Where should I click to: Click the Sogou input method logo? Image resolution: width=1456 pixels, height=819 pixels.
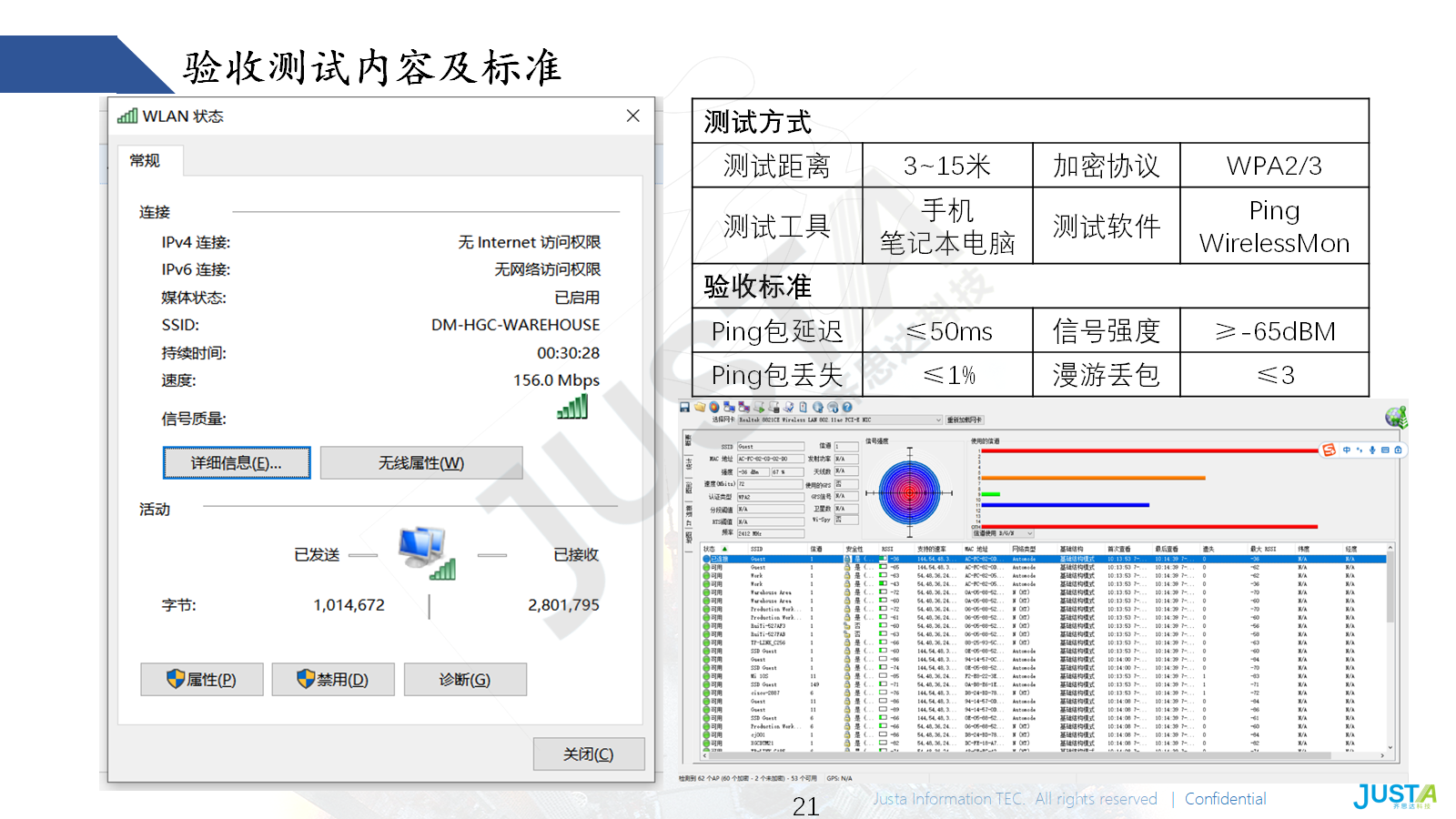[x=1330, y=450]
